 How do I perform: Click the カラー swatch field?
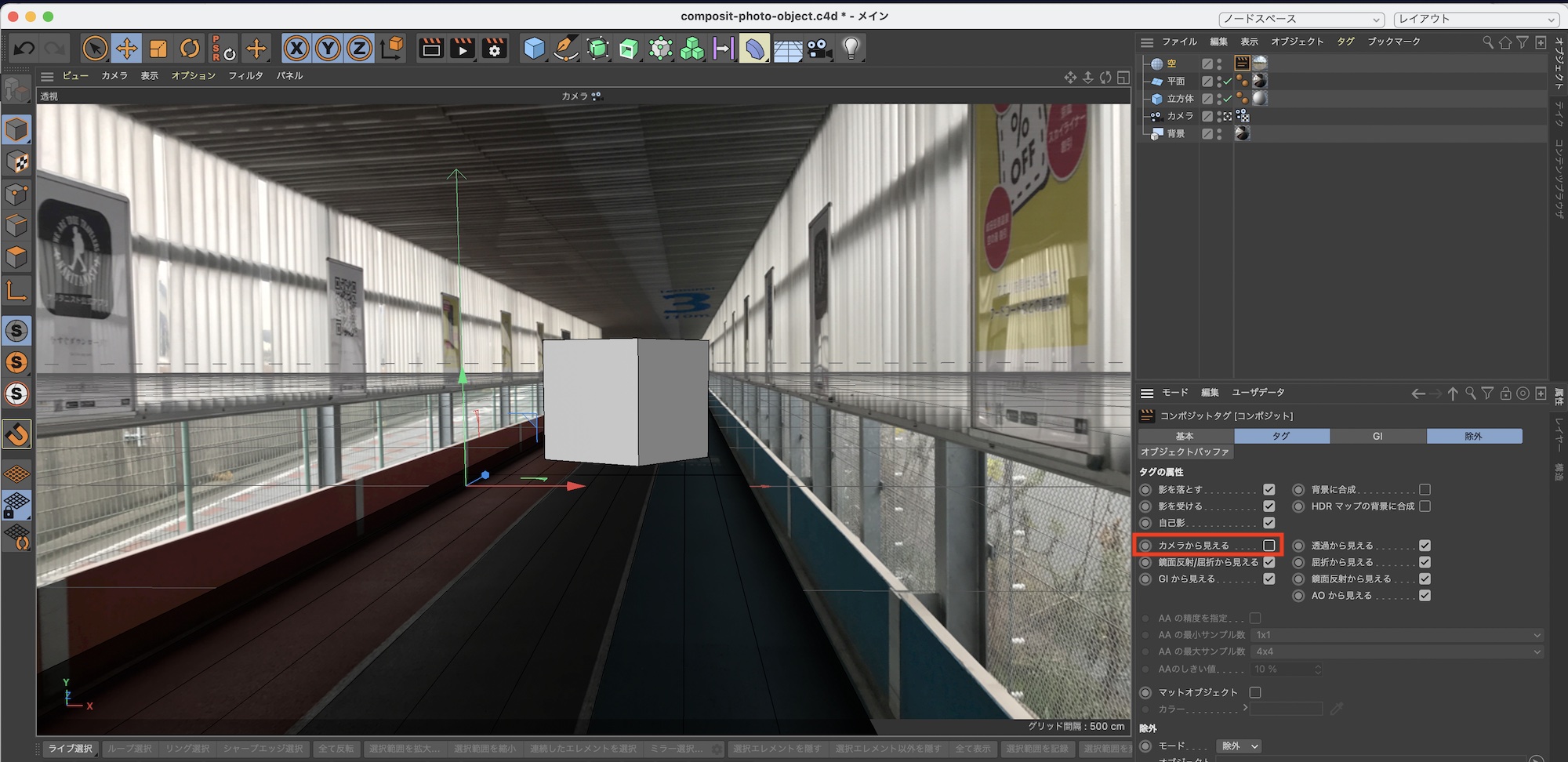pos(1286,709)
